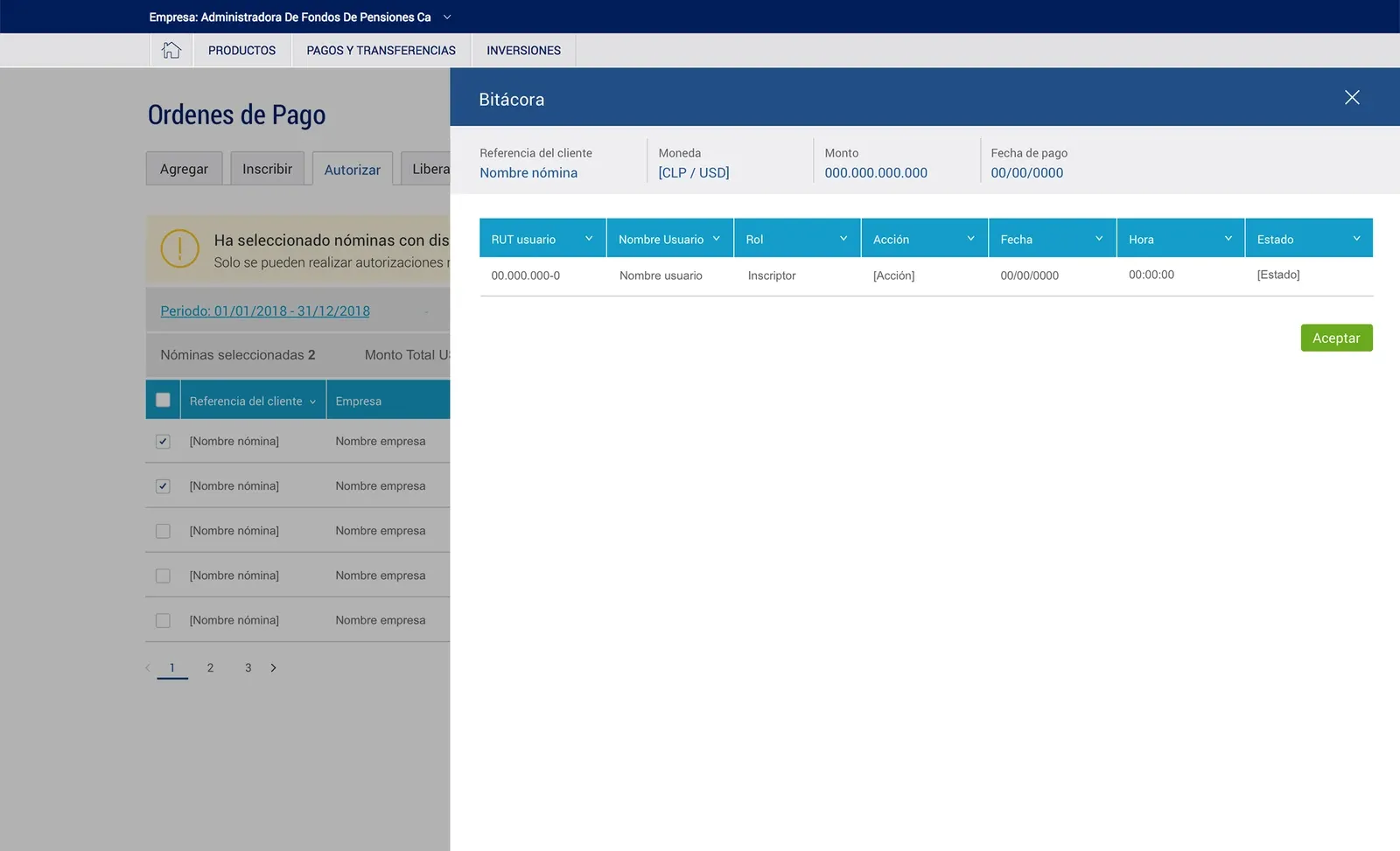Image resolution: width=1400 pixels, height=851 pixels.
Task: Go to page 1 in pagination
Action: (172, 667)
